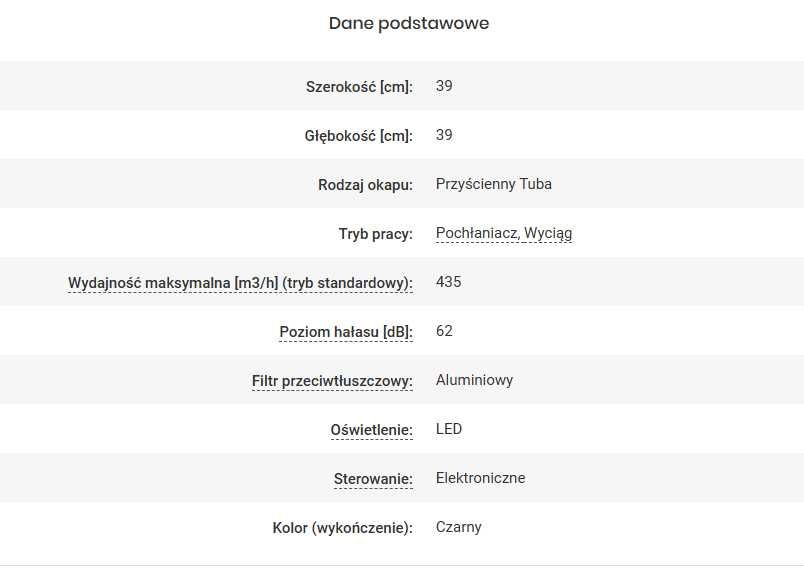Viewport: 804px width, 568px height.
Task: Open the "Sterowanie" term explanation
Action: point(373,479)
